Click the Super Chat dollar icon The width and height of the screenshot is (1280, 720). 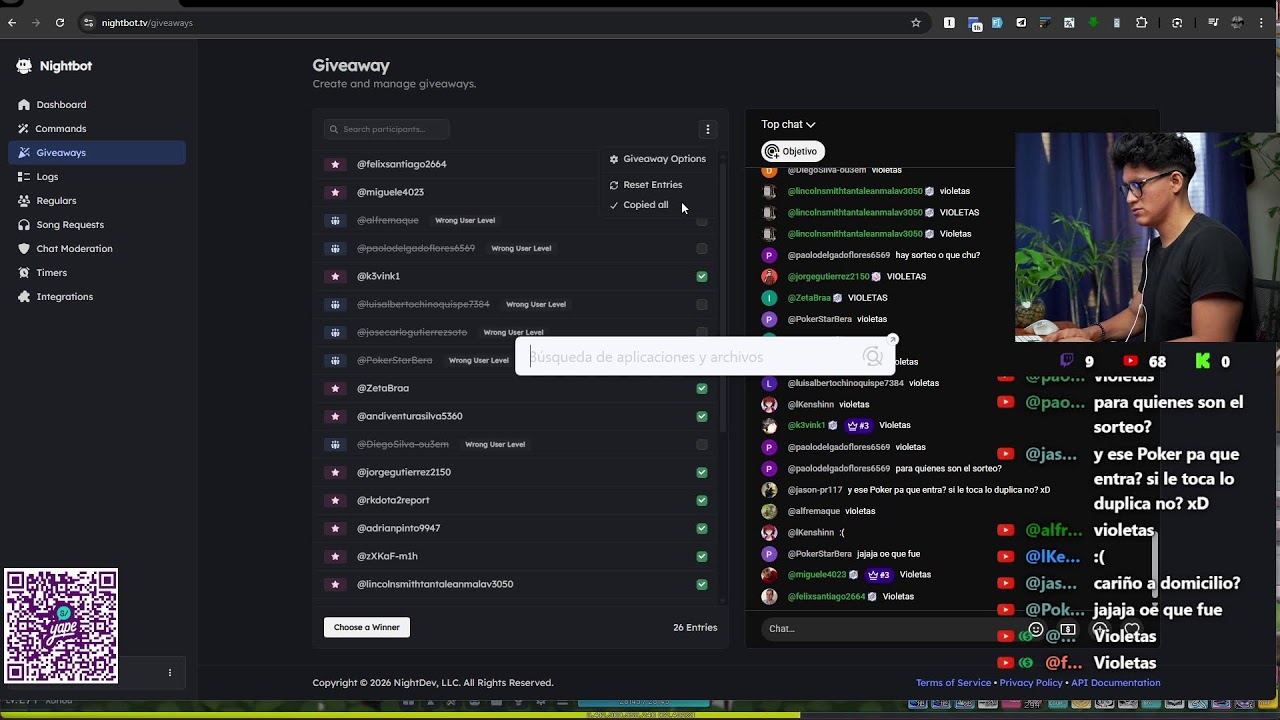pos(1068,629)
